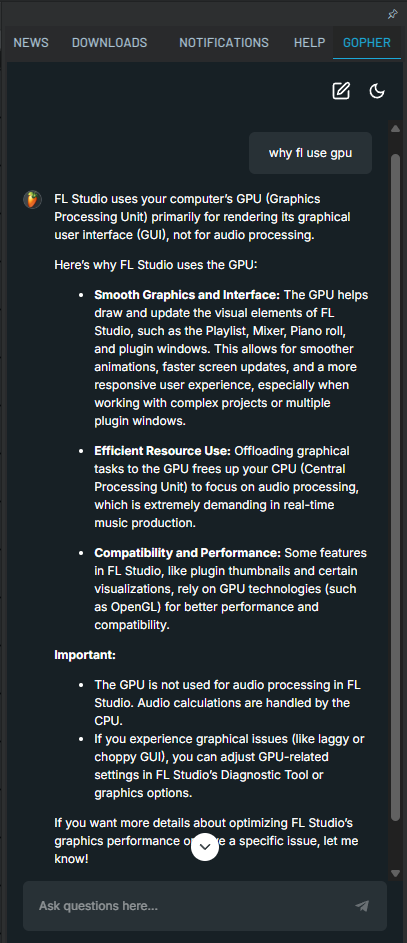The width and height of the screenshot is (407, 943).
Task: Click the 'why fl use gpu' message bubble
Action: click(x=310, y=153)
